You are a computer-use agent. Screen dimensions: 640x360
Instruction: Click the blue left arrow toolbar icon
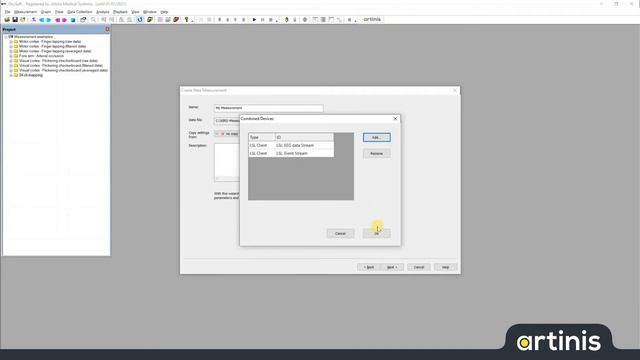pos(42,20)
